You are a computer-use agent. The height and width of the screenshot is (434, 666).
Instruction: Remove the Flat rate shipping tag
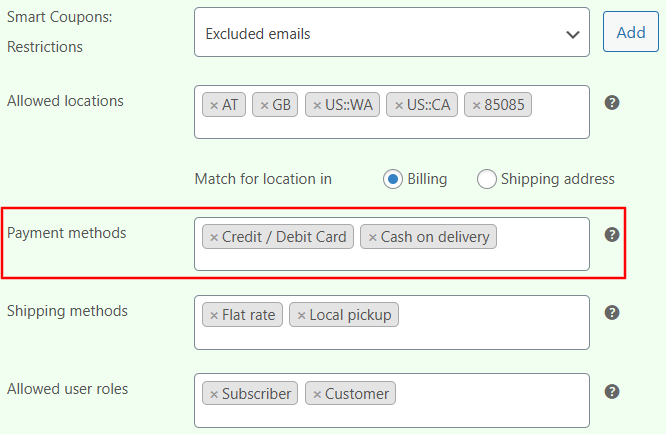(214, 315)
